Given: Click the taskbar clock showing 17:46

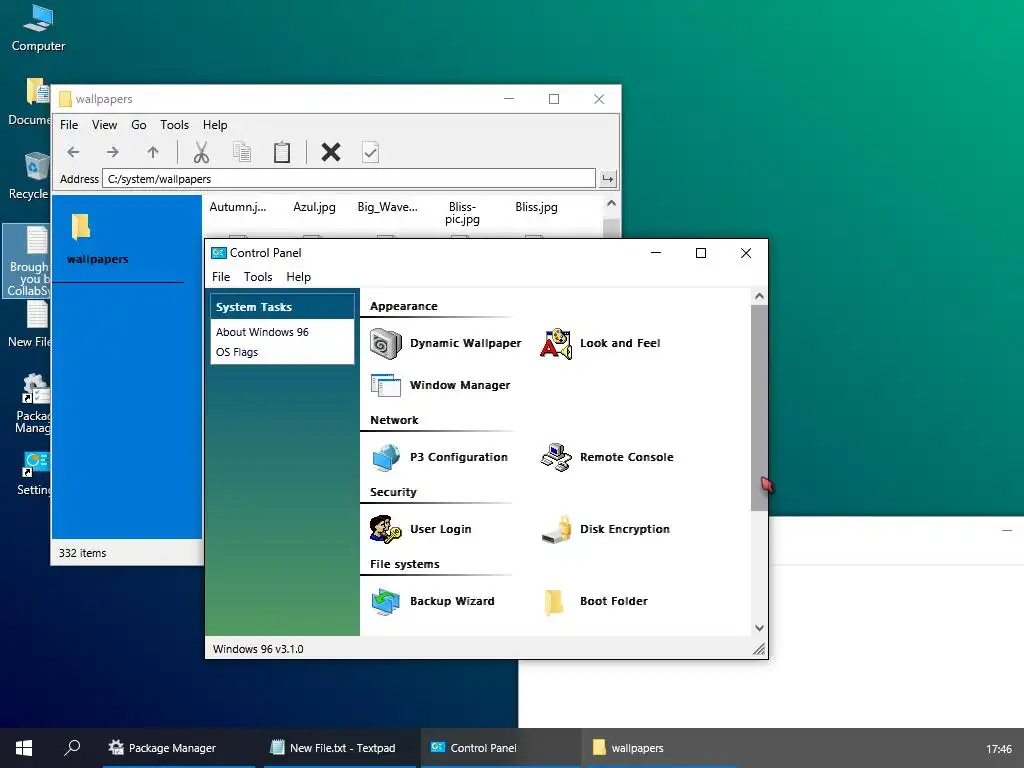Looking at the screenshot, I should pyautogui.click(x=999, y=750).
